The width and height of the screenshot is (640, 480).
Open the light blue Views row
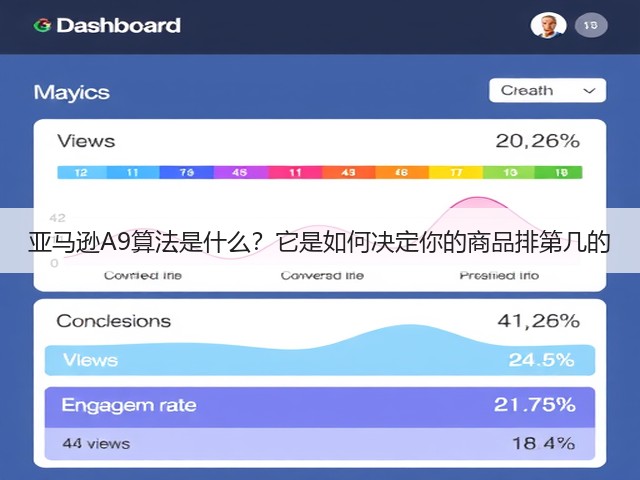click(320, 360)
